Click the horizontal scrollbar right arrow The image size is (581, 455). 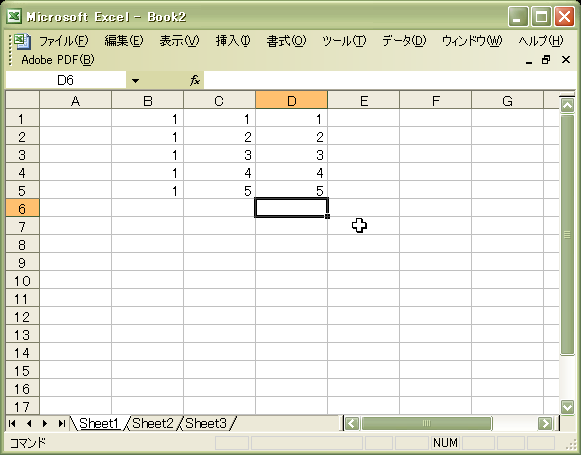click(545, 423)
